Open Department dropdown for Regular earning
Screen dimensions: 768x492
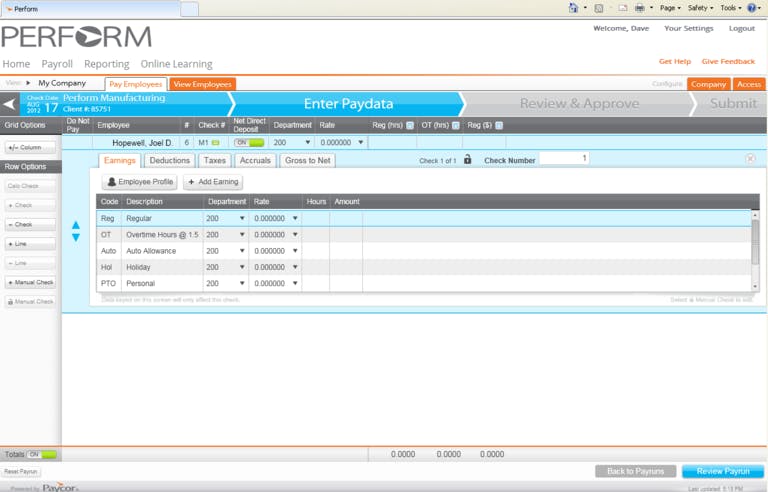point(242,218)
